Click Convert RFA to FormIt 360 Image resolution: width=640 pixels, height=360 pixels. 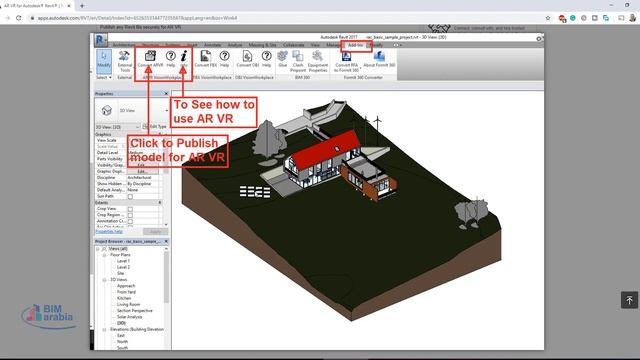coord(347,61)
